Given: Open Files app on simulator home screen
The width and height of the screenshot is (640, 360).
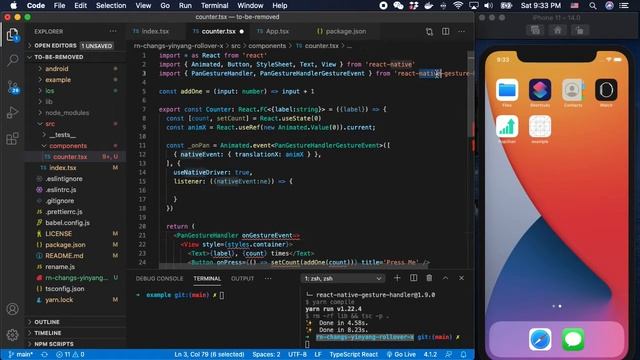Looking at the screenshot, I should pos(507,90).
